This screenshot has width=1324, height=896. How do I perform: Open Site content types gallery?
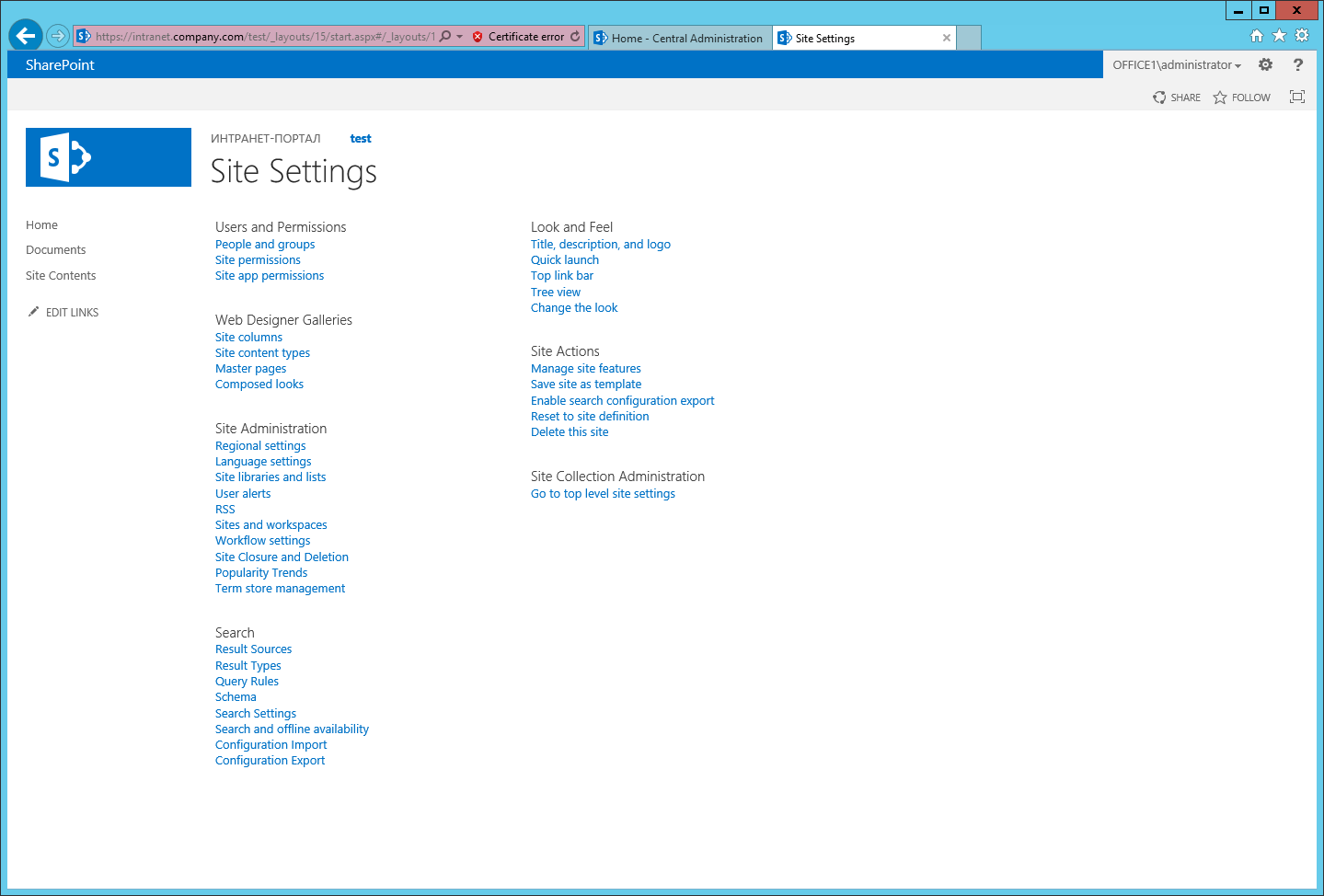[262, 353]
